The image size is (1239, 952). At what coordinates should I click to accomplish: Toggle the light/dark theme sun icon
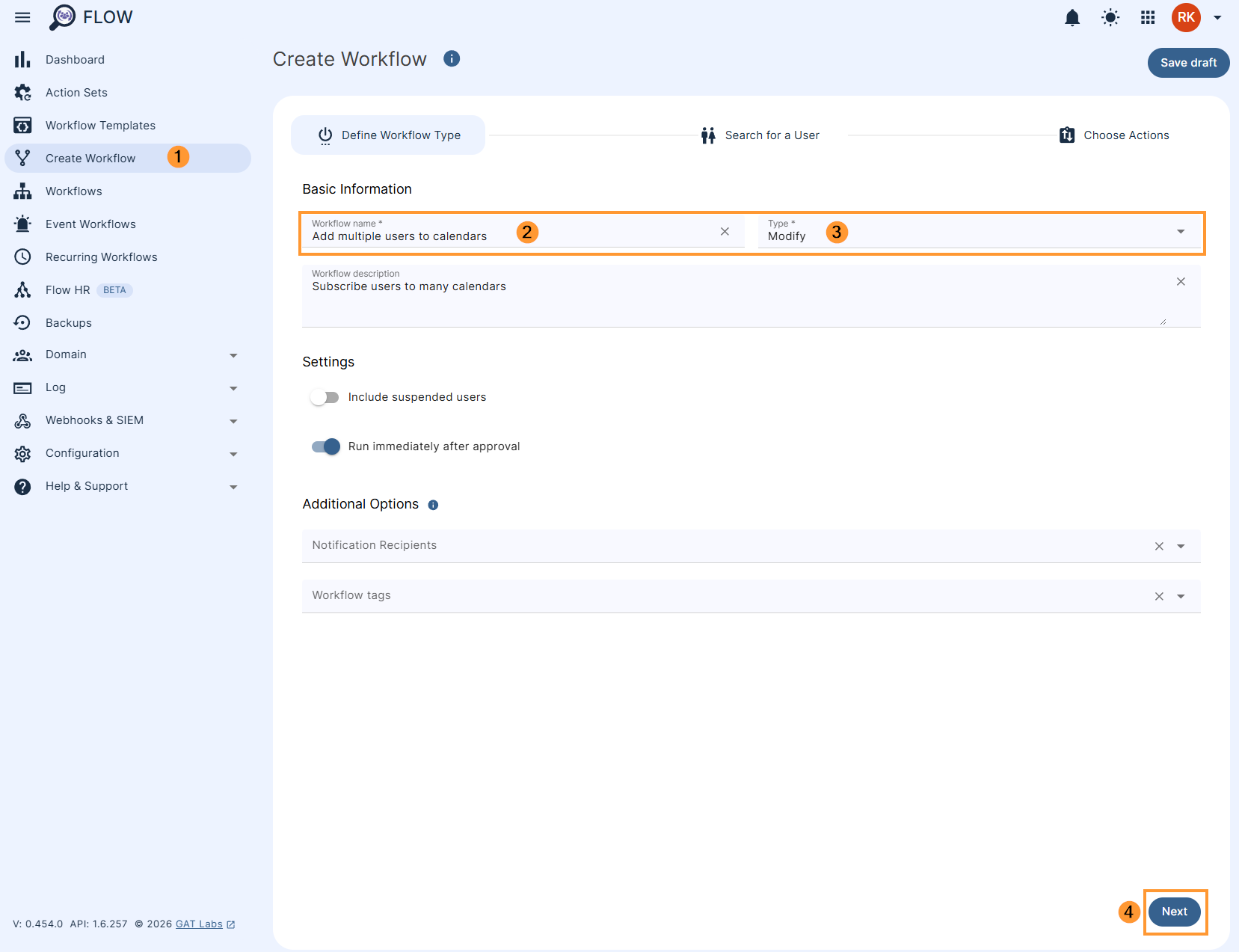point(1110,17)
